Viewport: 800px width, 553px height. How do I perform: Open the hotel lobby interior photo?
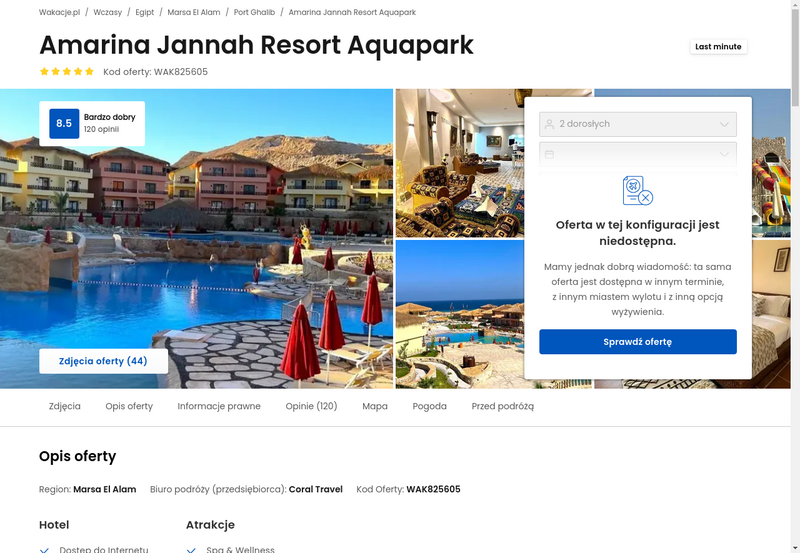(x=460, y=163)
